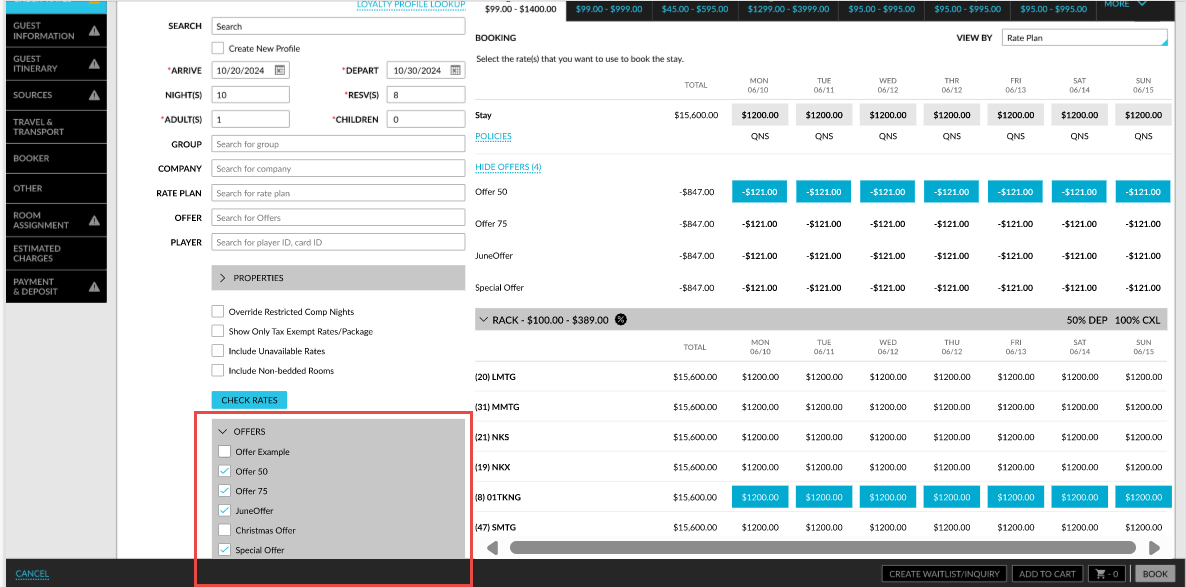Click warning icon beside Room Assignment

(95, 220)
